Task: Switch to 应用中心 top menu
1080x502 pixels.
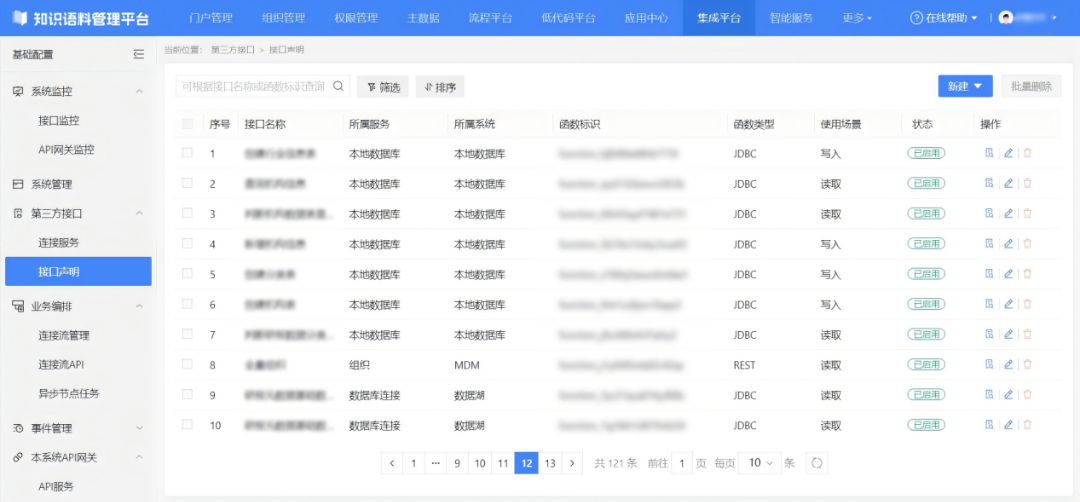Action: [646, 18]
